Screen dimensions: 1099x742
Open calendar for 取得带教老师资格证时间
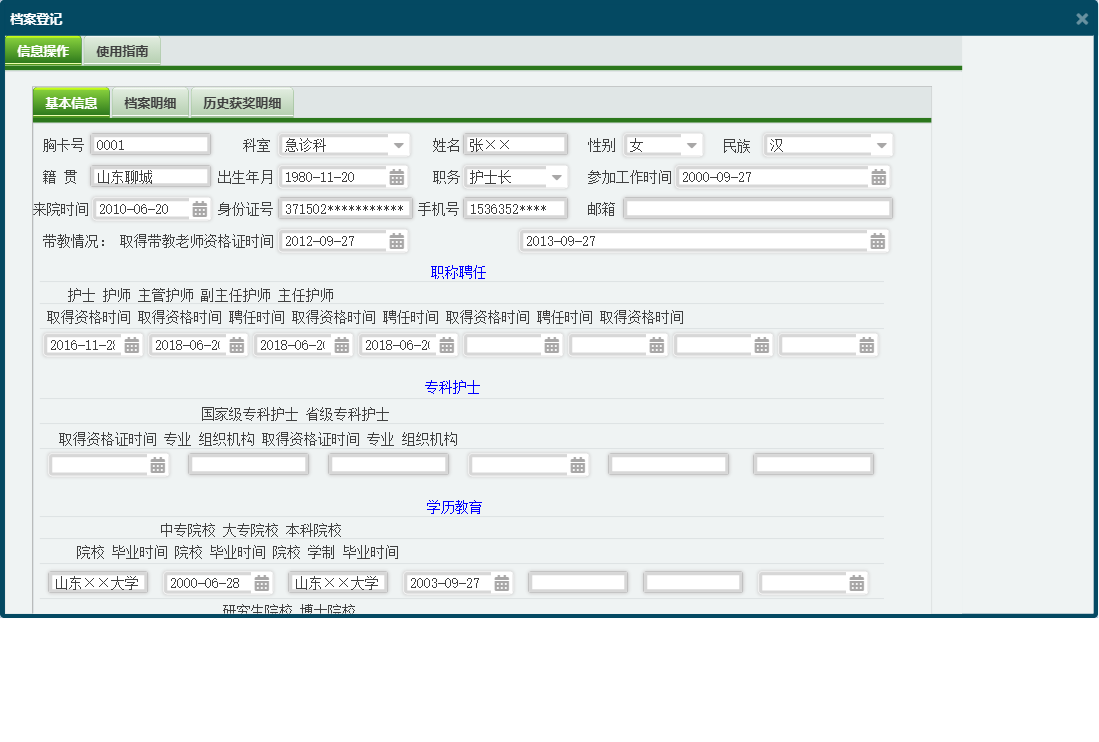click(x=396, y=240)
